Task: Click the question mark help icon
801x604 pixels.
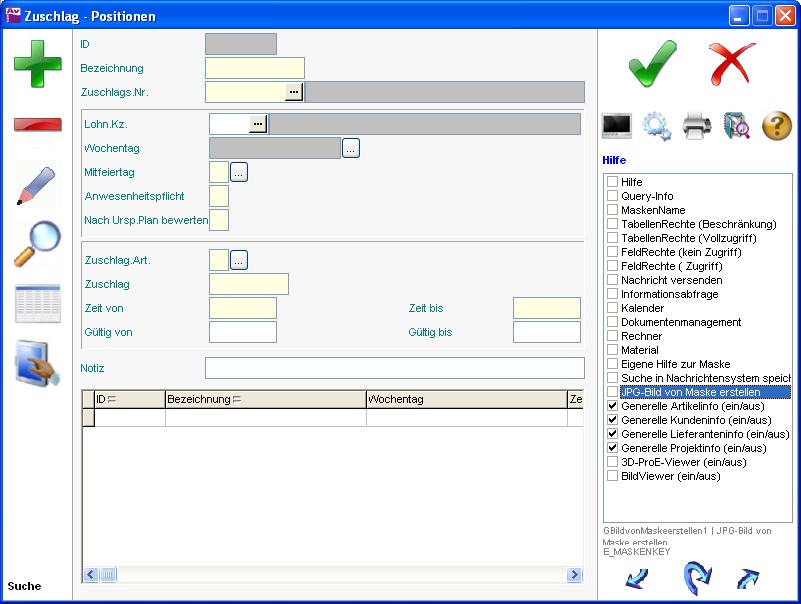Action: point(777,126)
